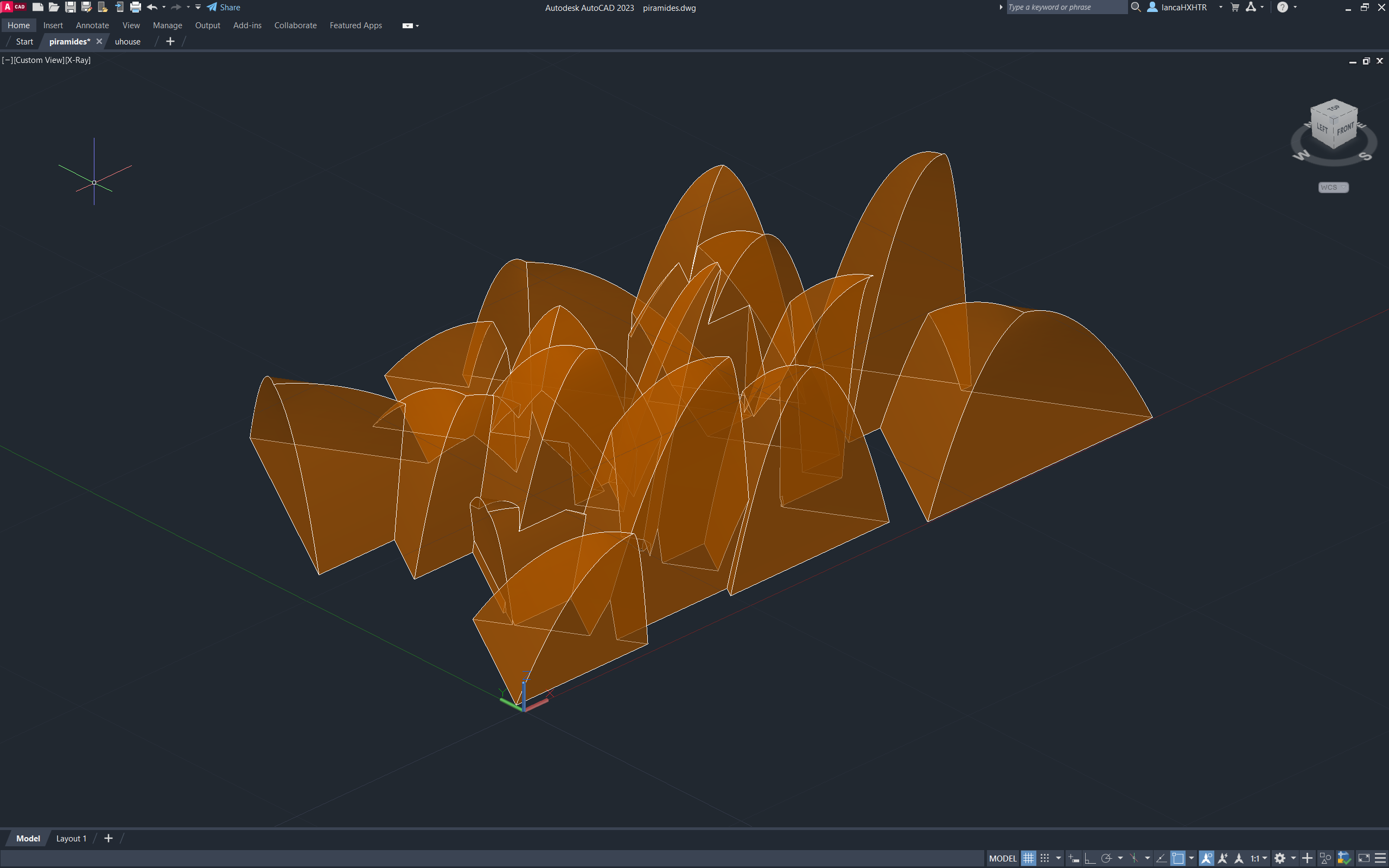Open the Quick Access Toolbar customize dropdown
The height and width of the screenshot is (868, 1389).
pyautogui.click(x=198, y=8)
